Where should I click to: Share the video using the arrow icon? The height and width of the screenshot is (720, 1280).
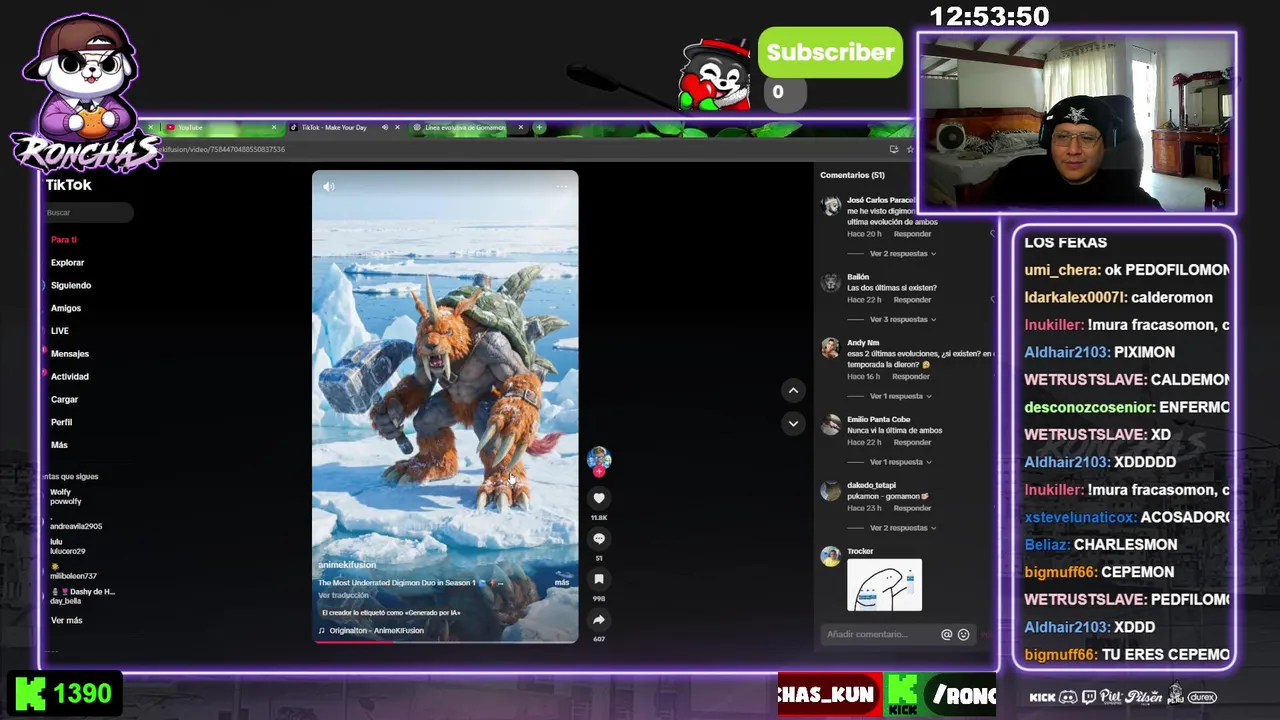[599, 620]
